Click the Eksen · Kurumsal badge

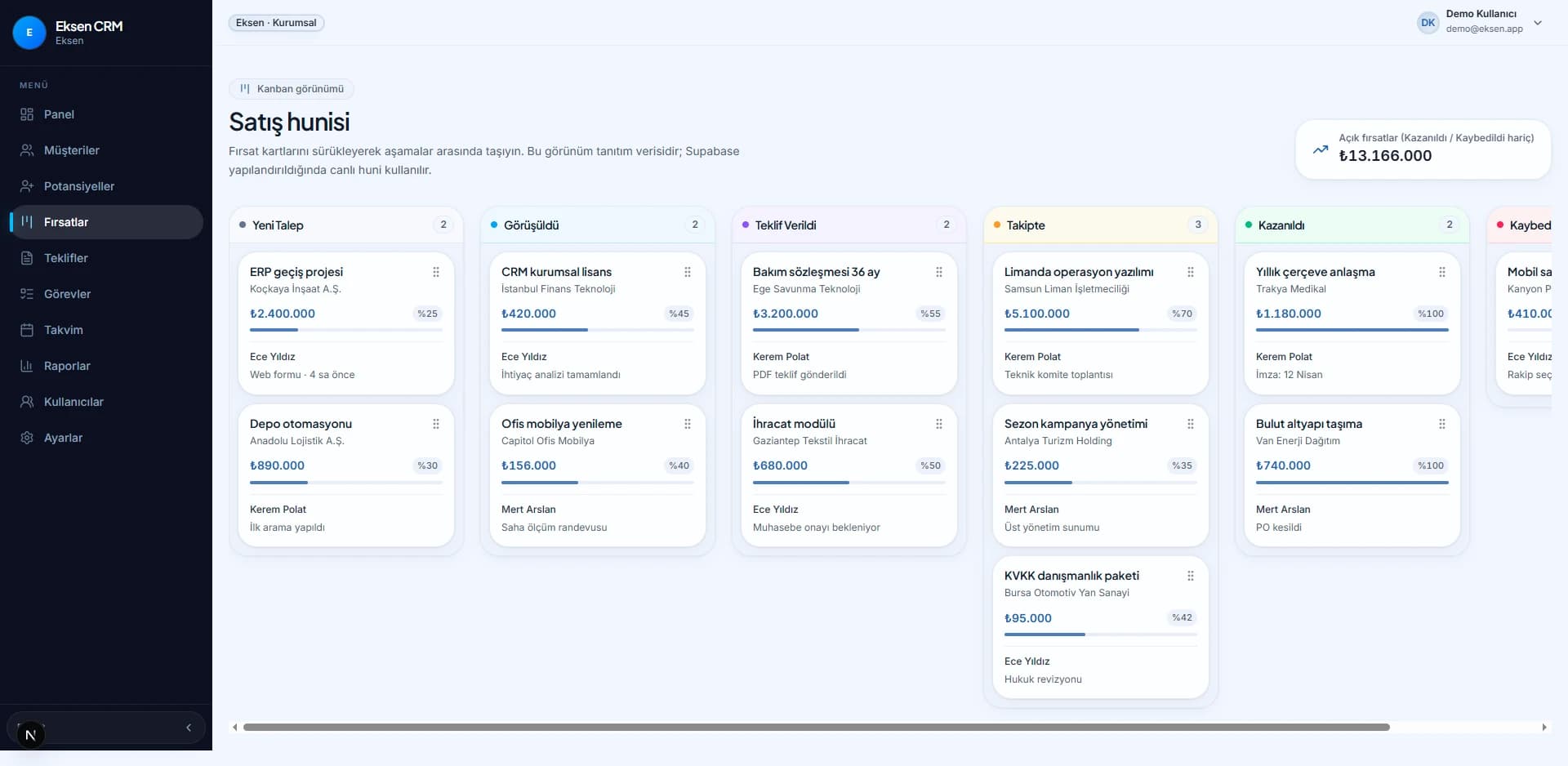point(275,22)
